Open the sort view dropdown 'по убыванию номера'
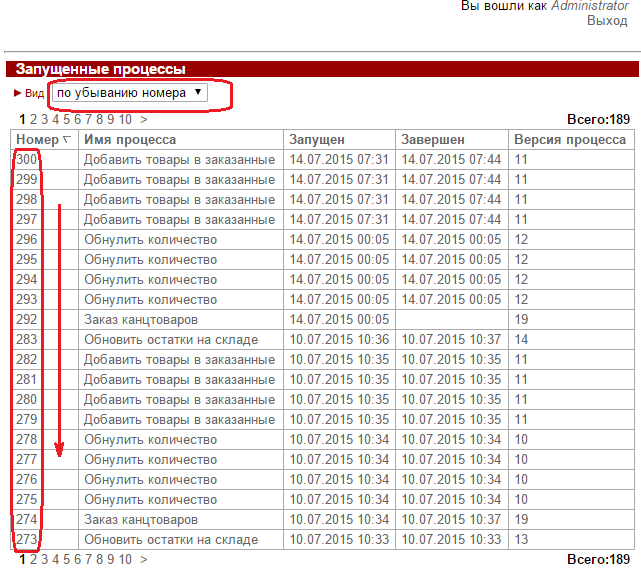This screenshot has height=576, width=641. pos(130,93)
